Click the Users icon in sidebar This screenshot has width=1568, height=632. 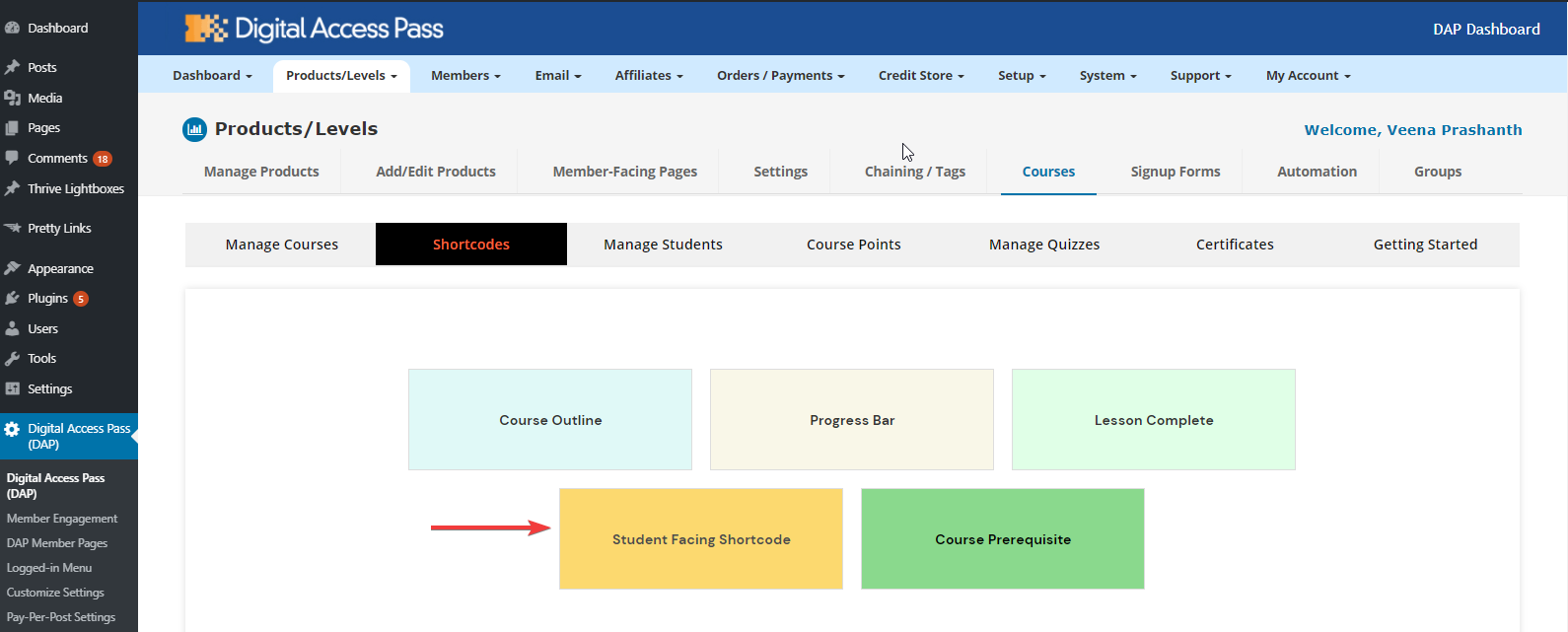click(13, 328)
